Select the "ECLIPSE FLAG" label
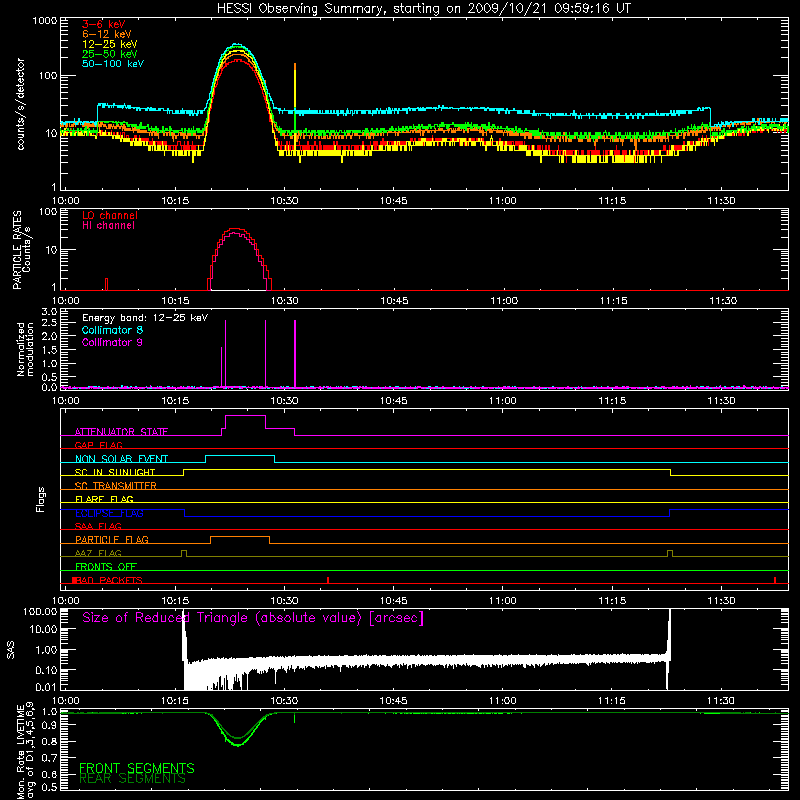The width and height of the screenshot is (800, 800). pyautogui.click(x=109, y=513)
